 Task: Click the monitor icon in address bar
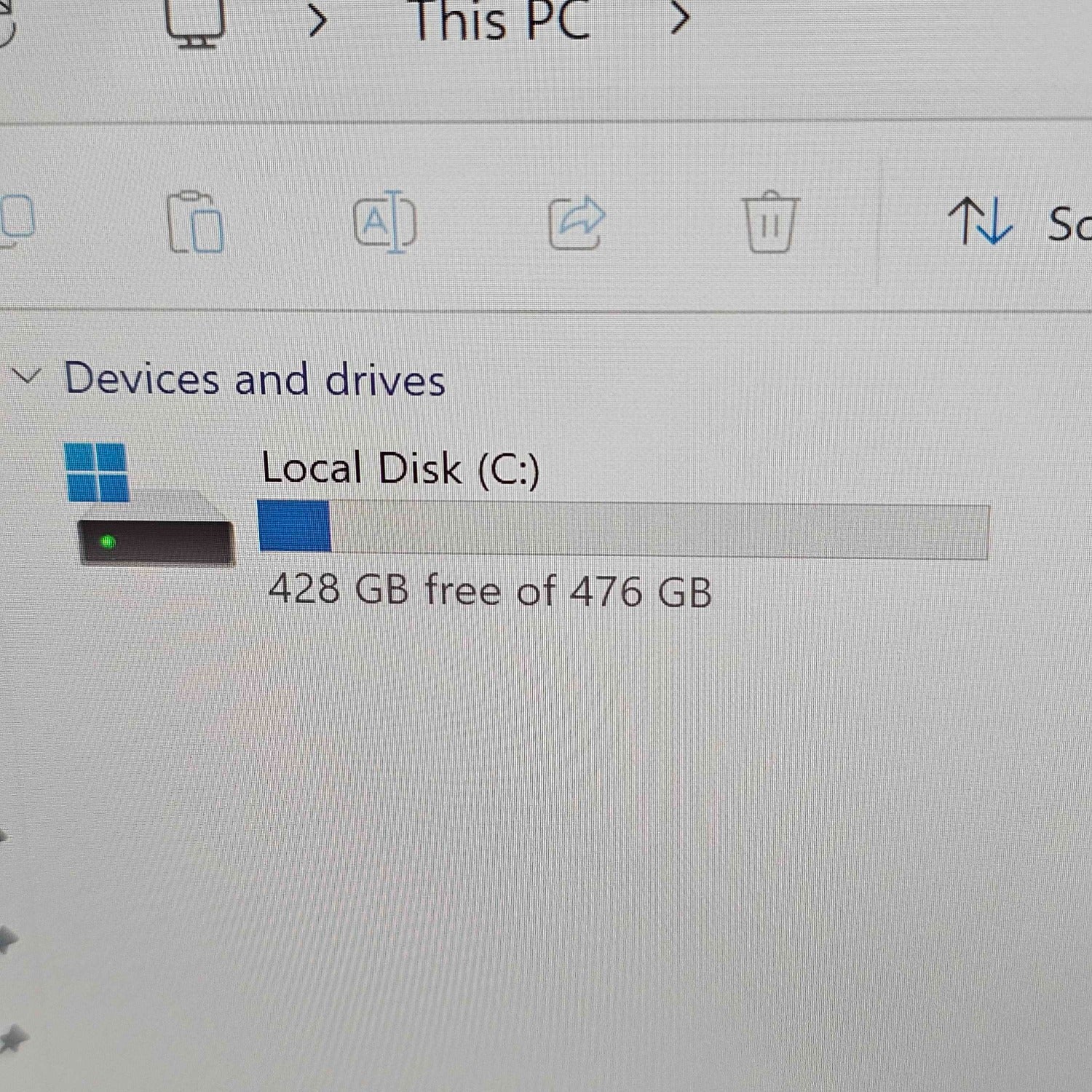[x=194, y=22]
